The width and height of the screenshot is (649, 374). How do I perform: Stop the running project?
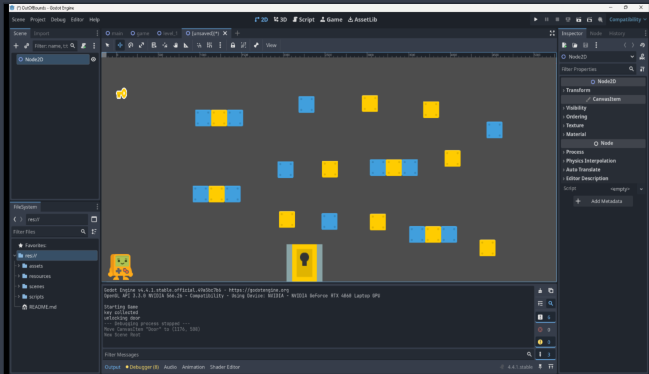coord(557,19)
